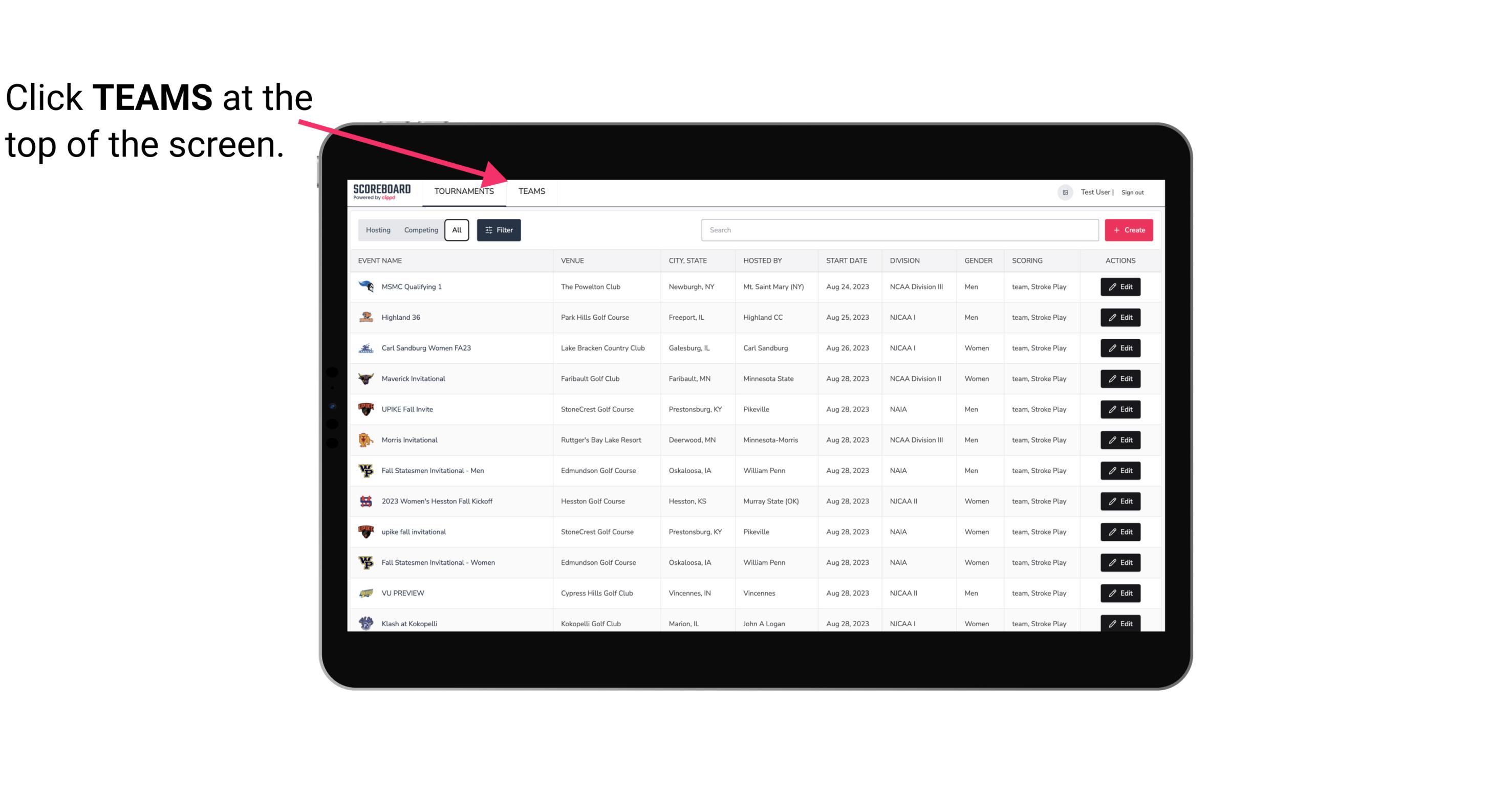Expand the START DATE column sorter
The image size is (1510, 812).
[846, 260]
